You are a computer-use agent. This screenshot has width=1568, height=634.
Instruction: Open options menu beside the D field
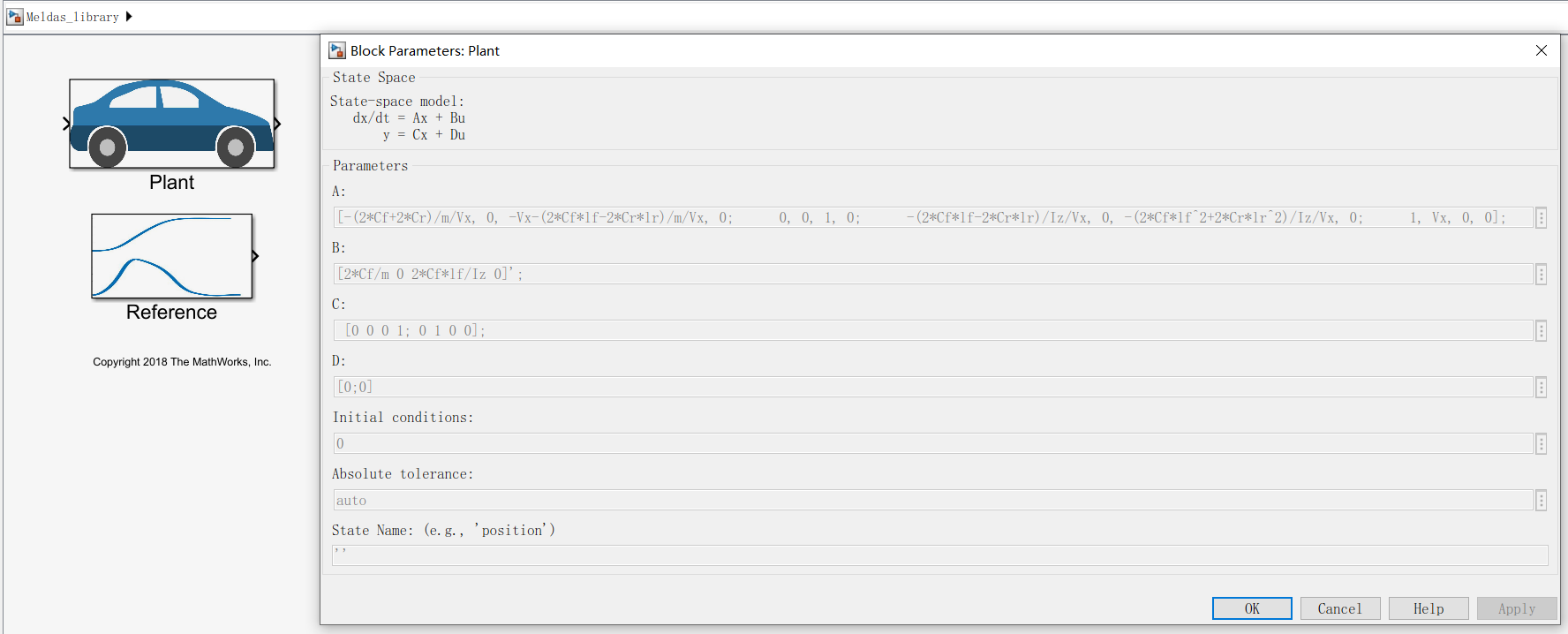pos(1542,387)
